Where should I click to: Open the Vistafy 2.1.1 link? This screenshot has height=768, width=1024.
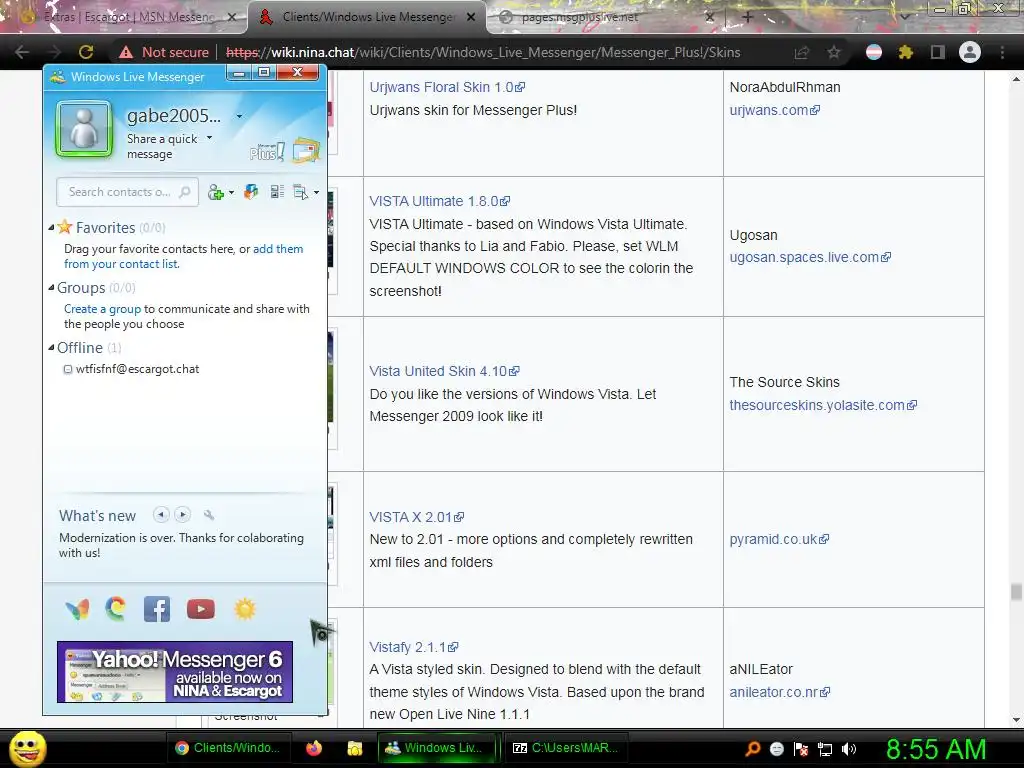[413, 647]
